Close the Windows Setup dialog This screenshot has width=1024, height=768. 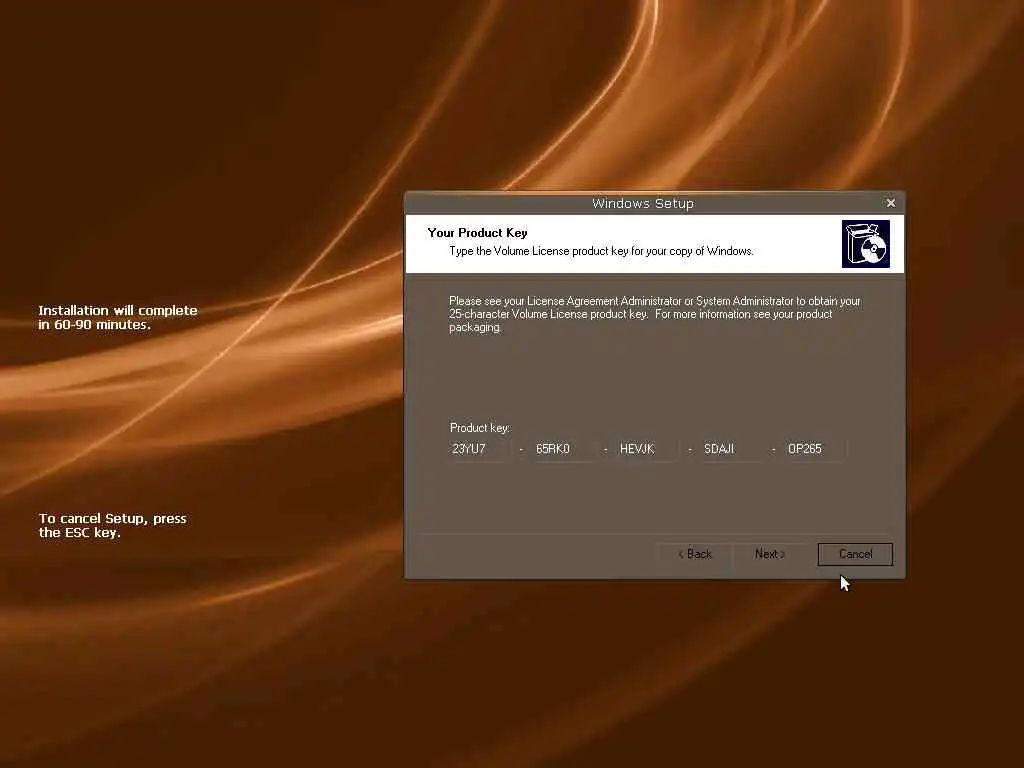tap(891, 203)
